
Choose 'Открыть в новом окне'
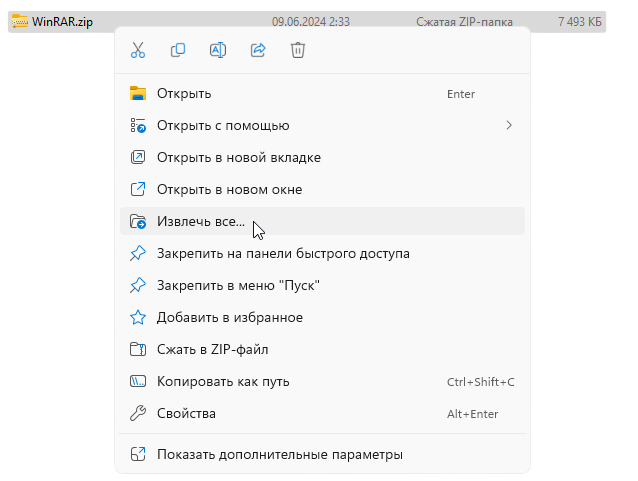(x=229, y=190)
